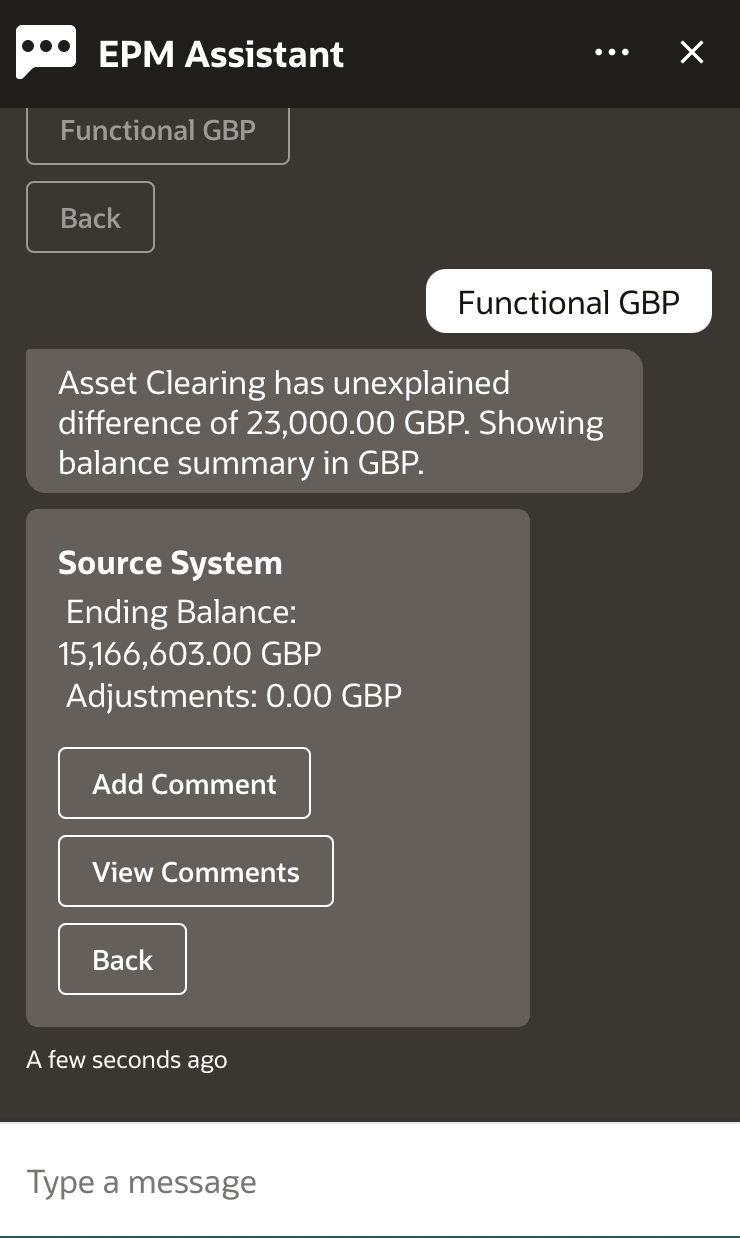The image size is (740, 1238).
Task: Choose the Functional GBP option button
Action: (157, 129)
